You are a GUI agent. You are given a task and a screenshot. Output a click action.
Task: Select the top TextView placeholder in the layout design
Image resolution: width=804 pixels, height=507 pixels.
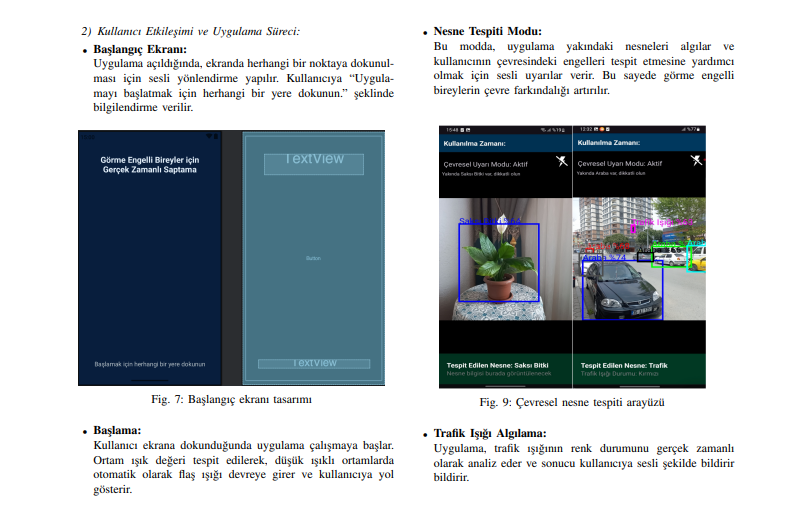pos(314,164)
